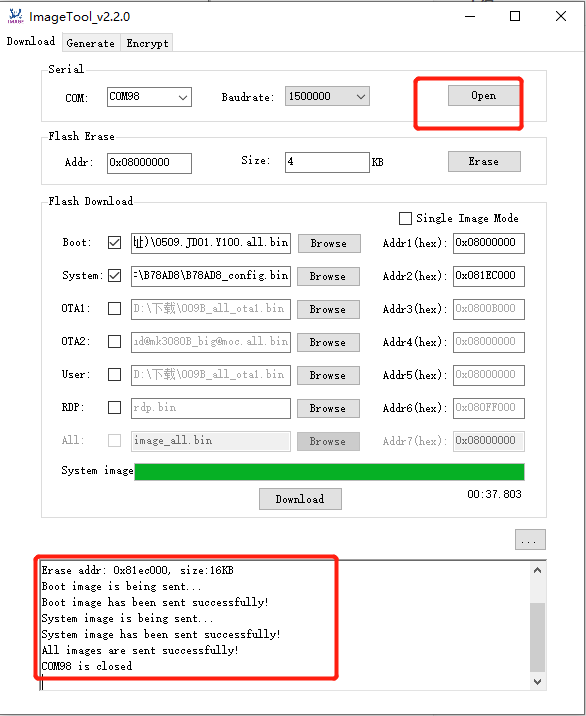Viewport: 586px width, 716px height.
Task: Switch to the Encrypt tab
Action: coord(147,43)
